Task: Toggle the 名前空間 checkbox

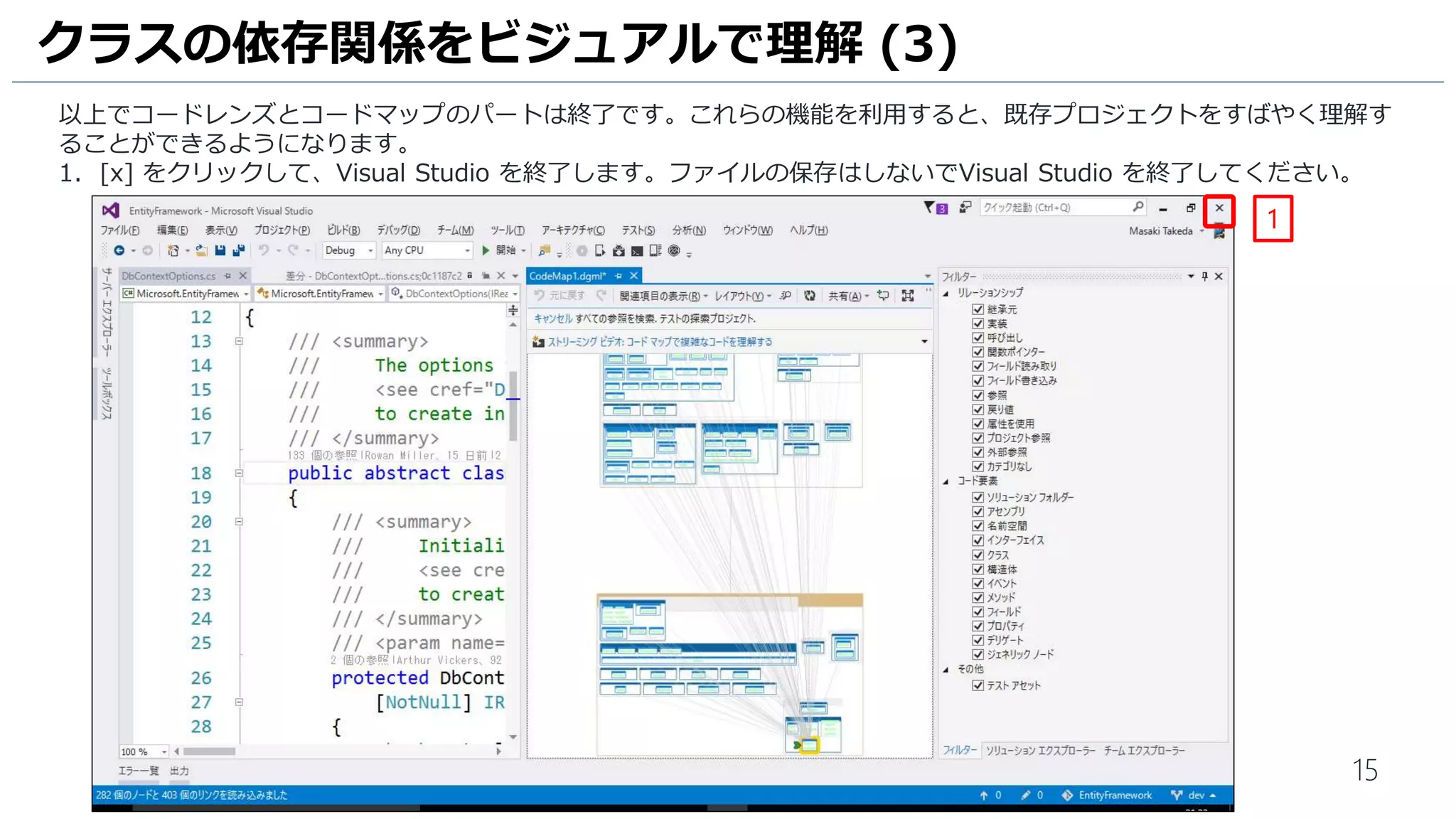Action: pos(978,526)
